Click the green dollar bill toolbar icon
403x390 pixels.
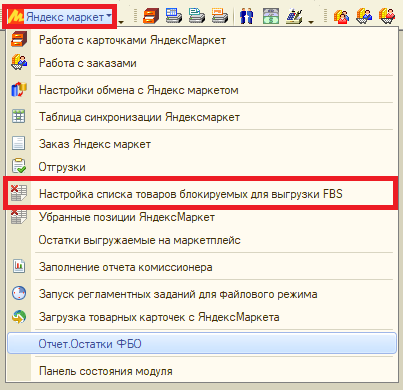271,16
